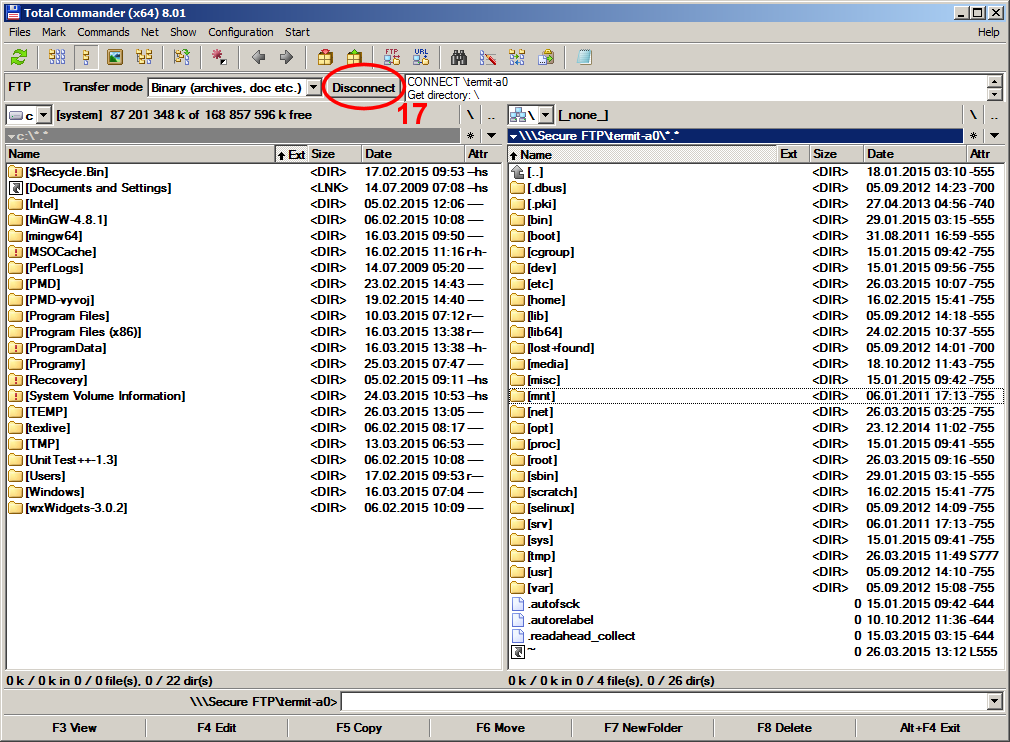Open the Commands menu

103,32
